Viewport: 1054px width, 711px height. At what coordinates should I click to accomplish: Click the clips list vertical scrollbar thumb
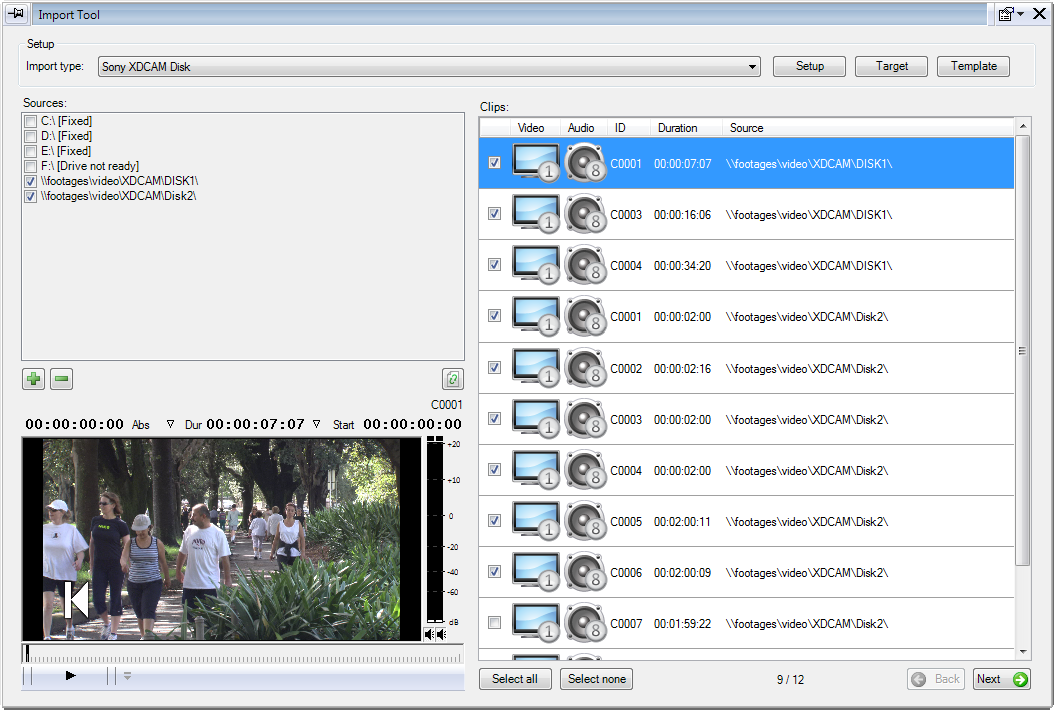[1022, 351]
